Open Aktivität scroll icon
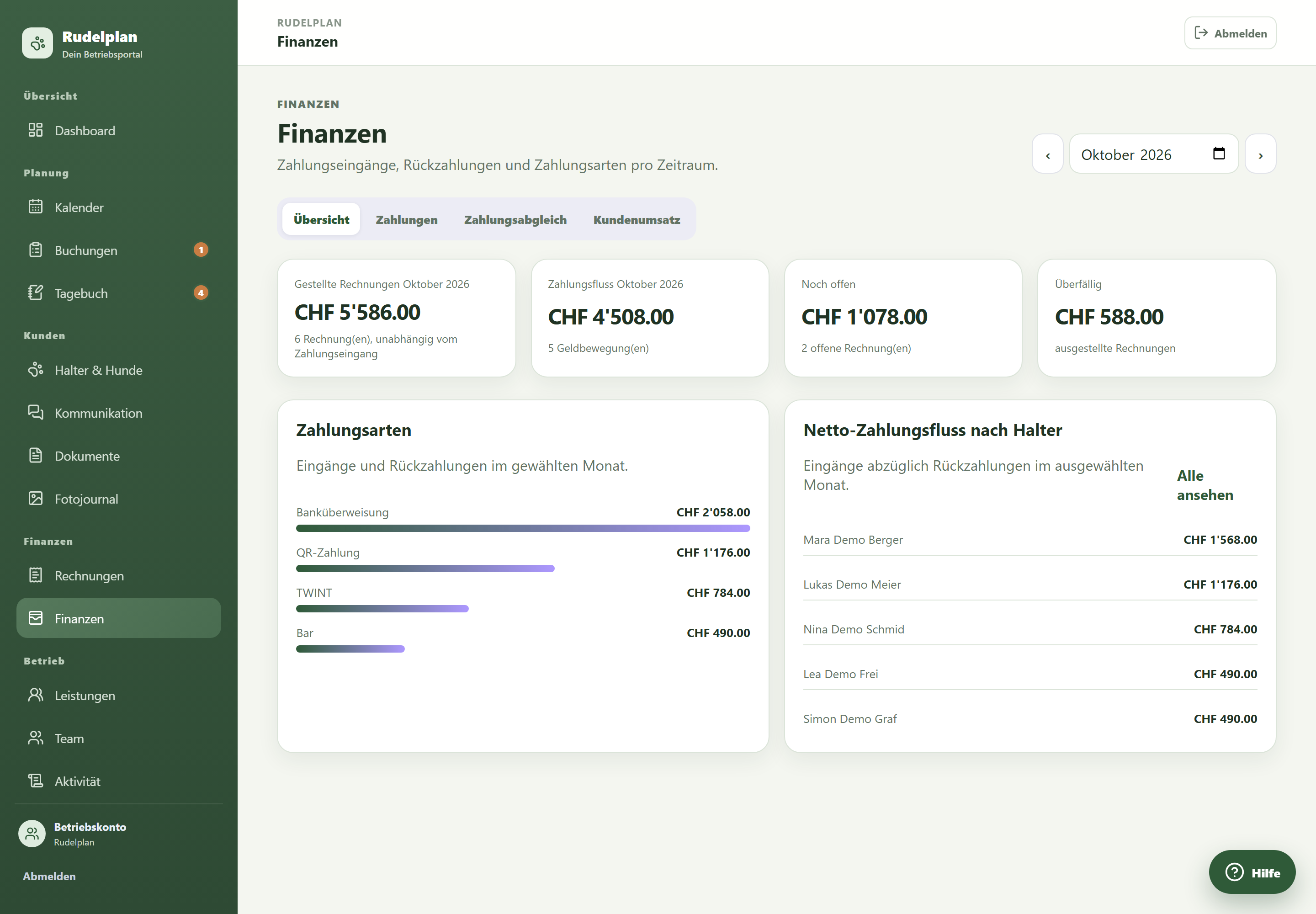This screenshot has height=914, width=1316. (x=36, y=781)
